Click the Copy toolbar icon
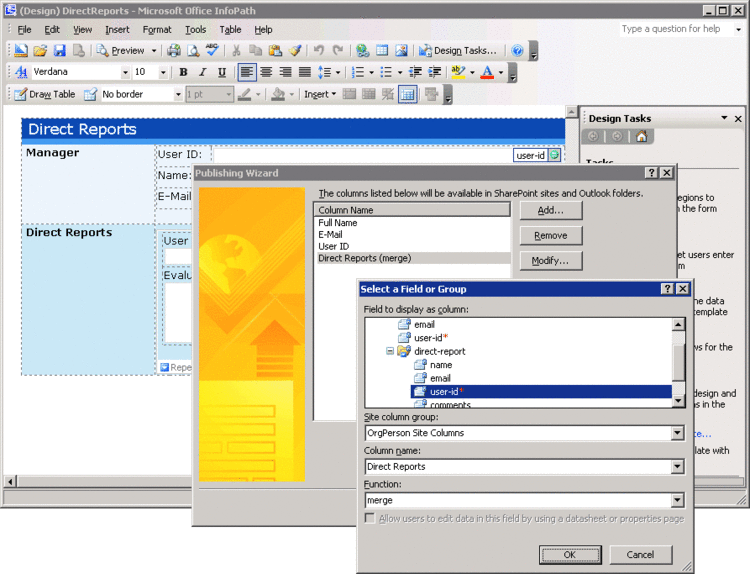The width and height of the screenshot is (750, 574). point(255,50)
